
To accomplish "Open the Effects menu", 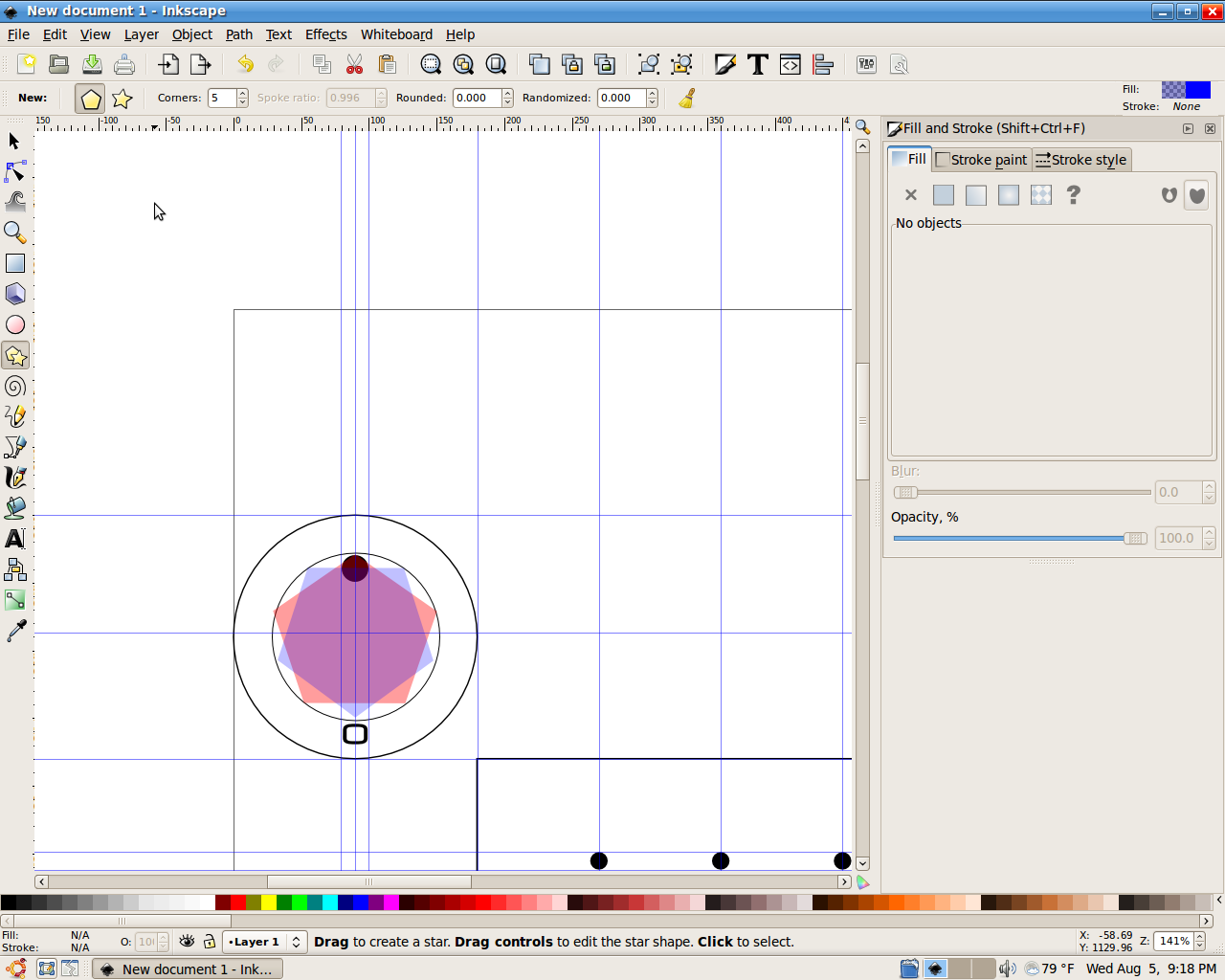I will coord(325,34).
